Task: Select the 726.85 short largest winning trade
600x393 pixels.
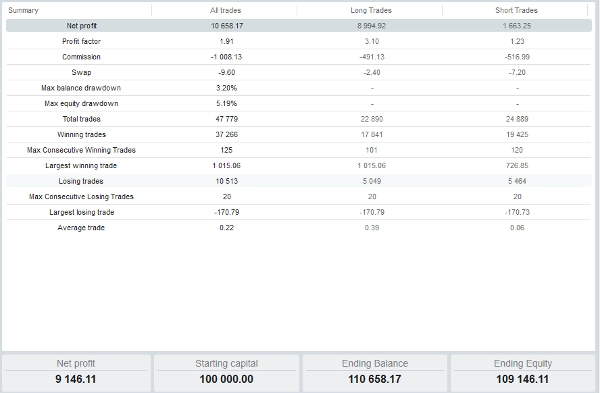Action: click(517, 165)
